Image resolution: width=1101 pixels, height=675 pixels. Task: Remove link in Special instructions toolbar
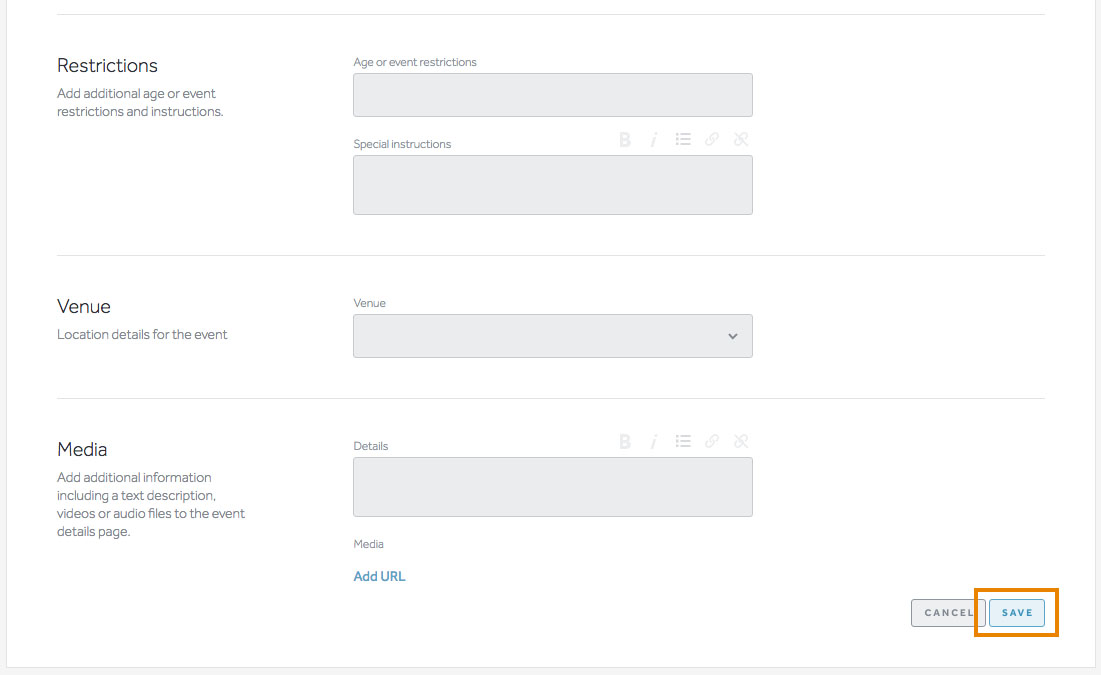click(741, 139)
